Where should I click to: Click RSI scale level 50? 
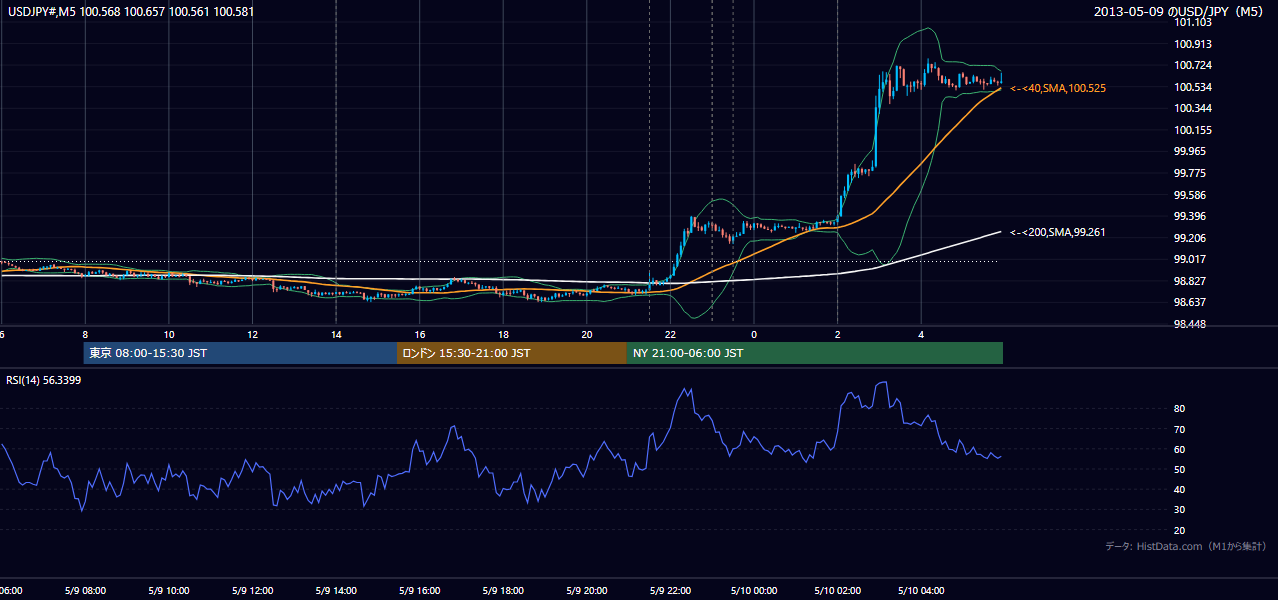[1180, 469]
